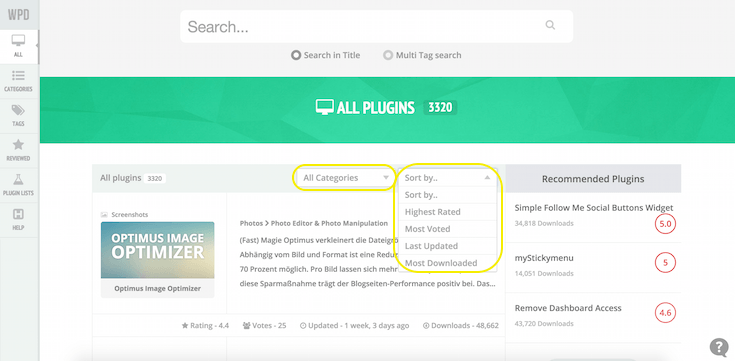Open the All Categories dropdown
Image resolution: width=735 pixels, height=361 pixels.
[346, 178]
